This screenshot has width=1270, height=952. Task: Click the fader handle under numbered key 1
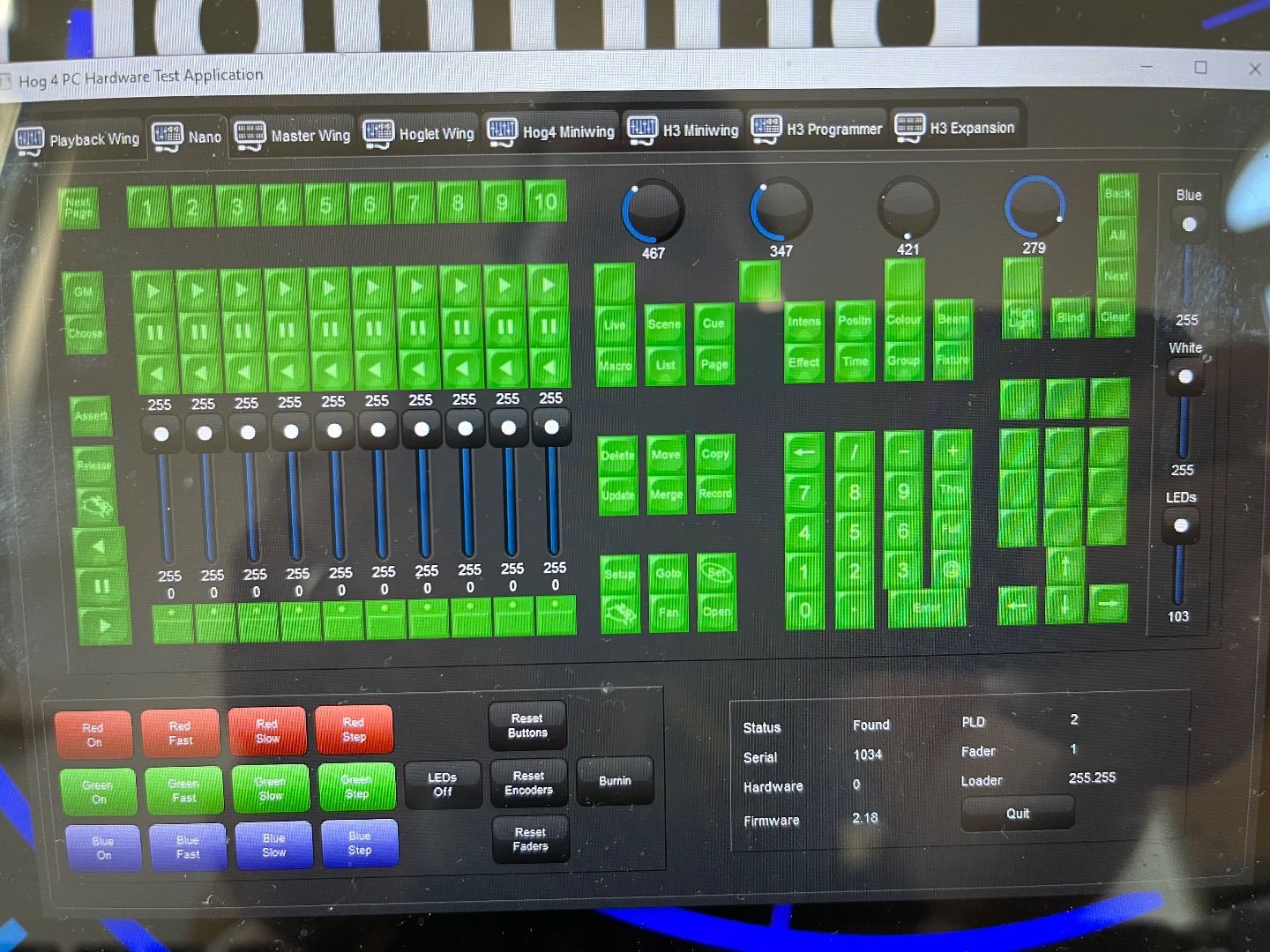[x=161, y=434]
